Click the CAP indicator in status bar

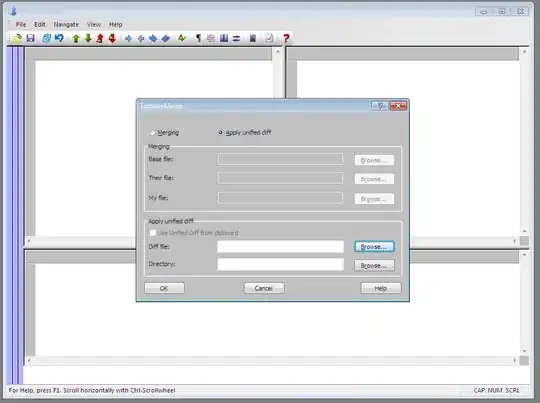pos(479,390)
